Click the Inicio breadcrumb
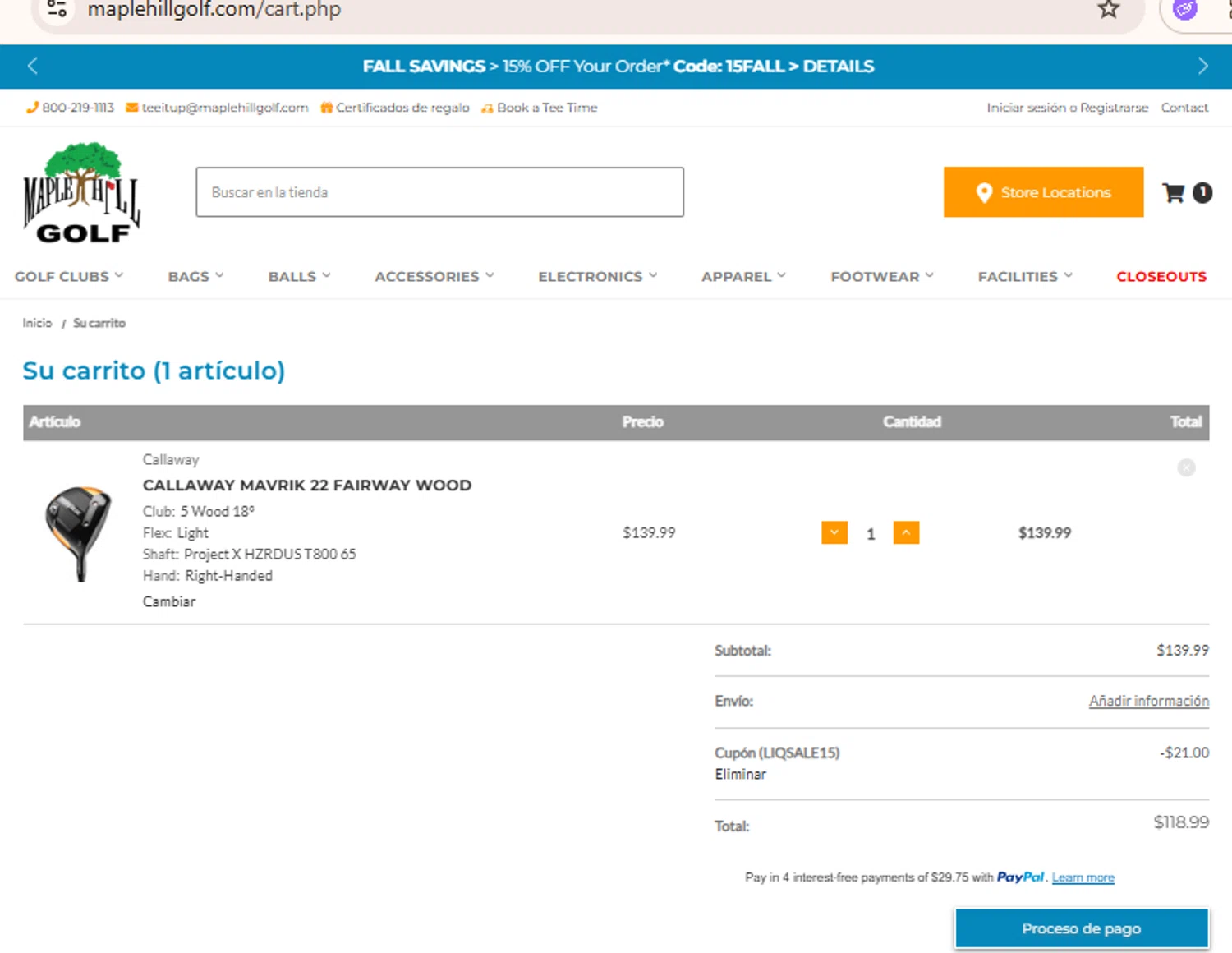Image resolution: width=1232 pixels, height=953 pixels. coord(37,323)
